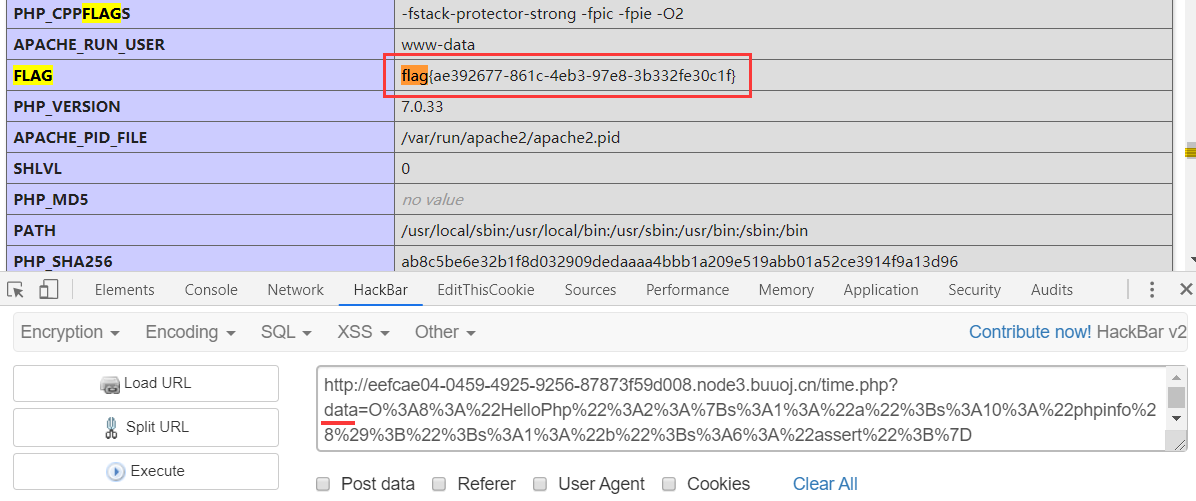Expand the Other dropdown menu
The width and height of the screenshot is (1196, 501).
(445, 332)
